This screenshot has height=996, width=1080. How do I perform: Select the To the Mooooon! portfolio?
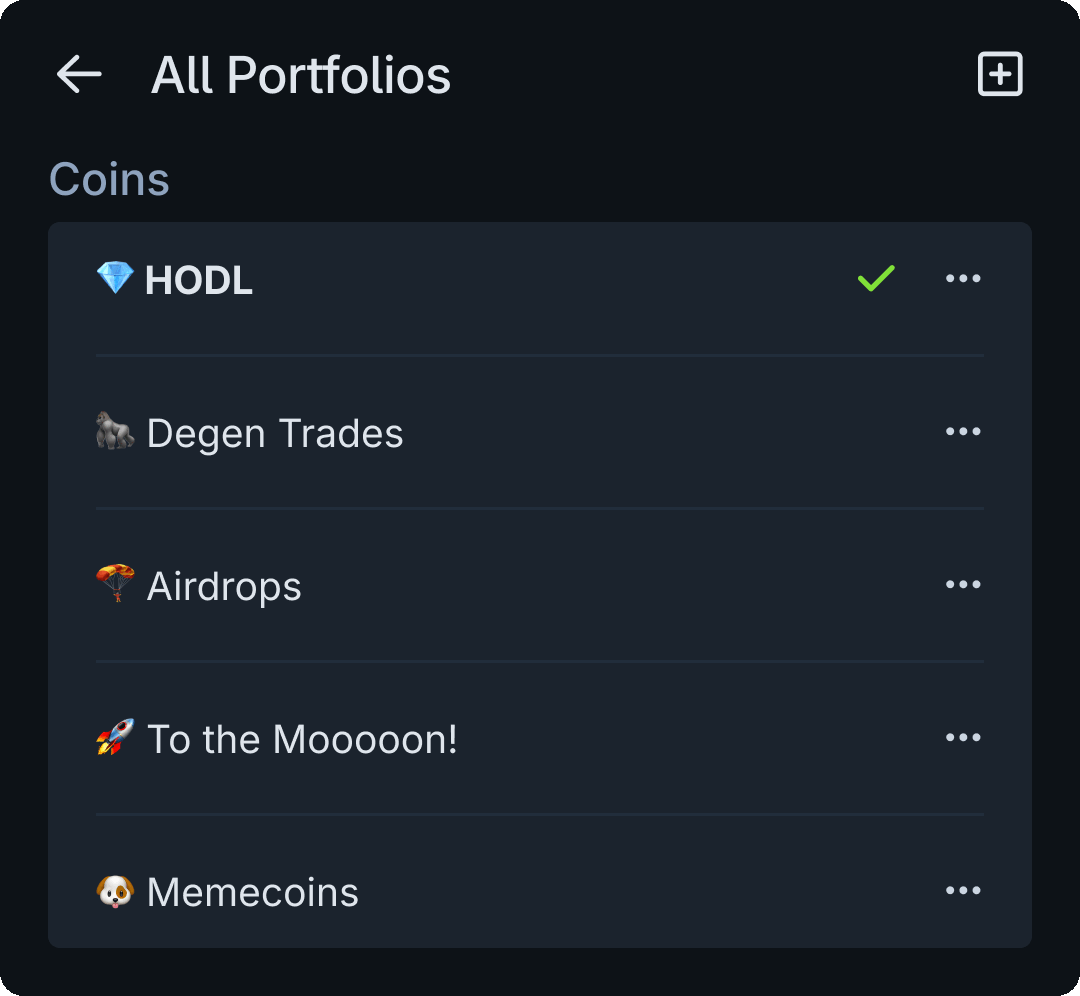[301, 739]
